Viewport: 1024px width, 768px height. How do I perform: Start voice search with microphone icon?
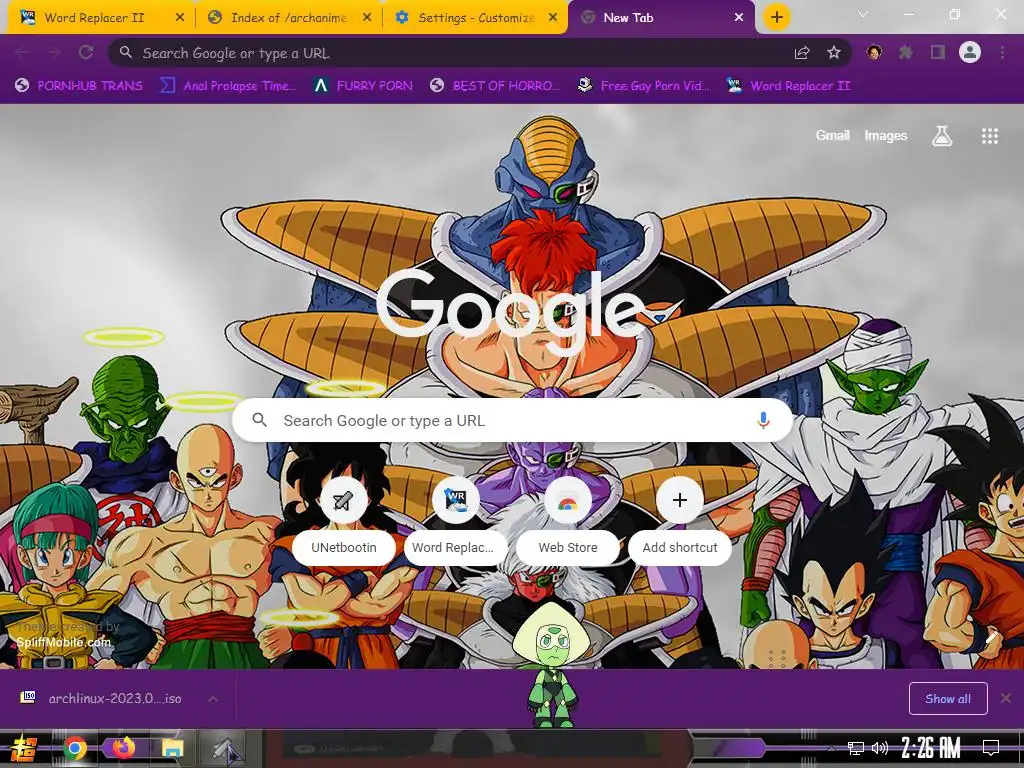click(x=763, y=420)
